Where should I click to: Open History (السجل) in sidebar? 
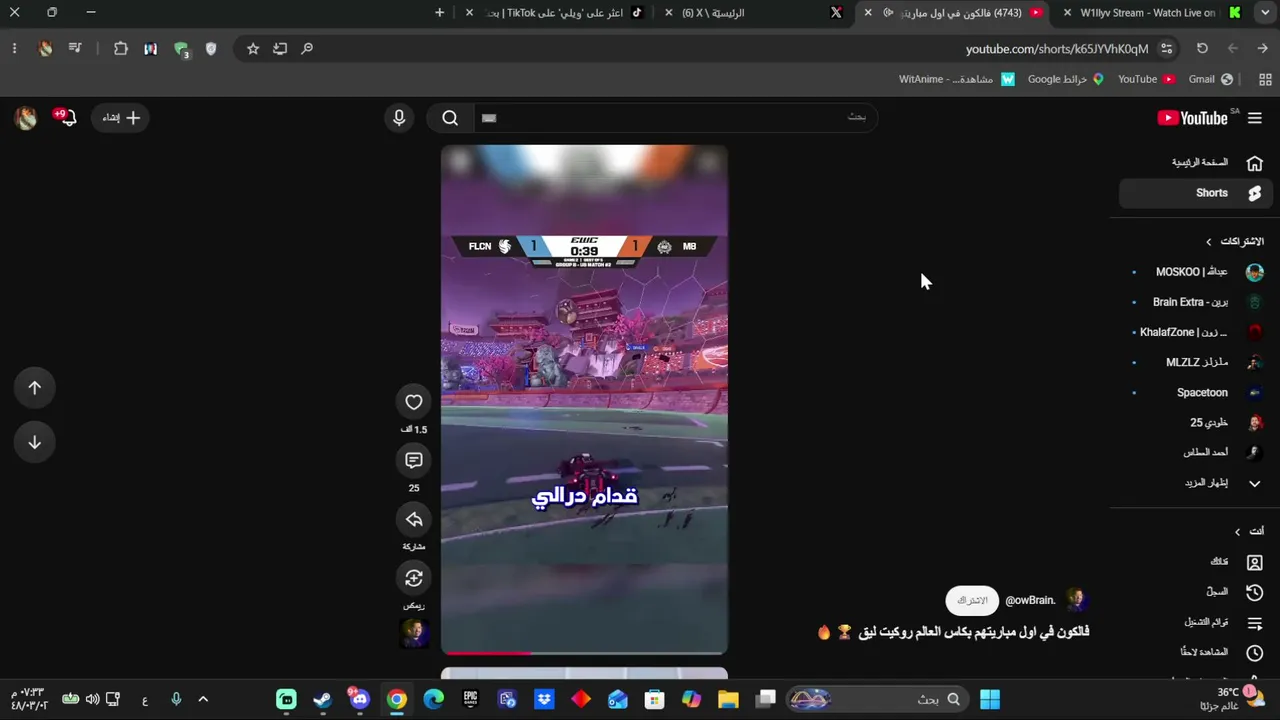tap(1197, 592)
